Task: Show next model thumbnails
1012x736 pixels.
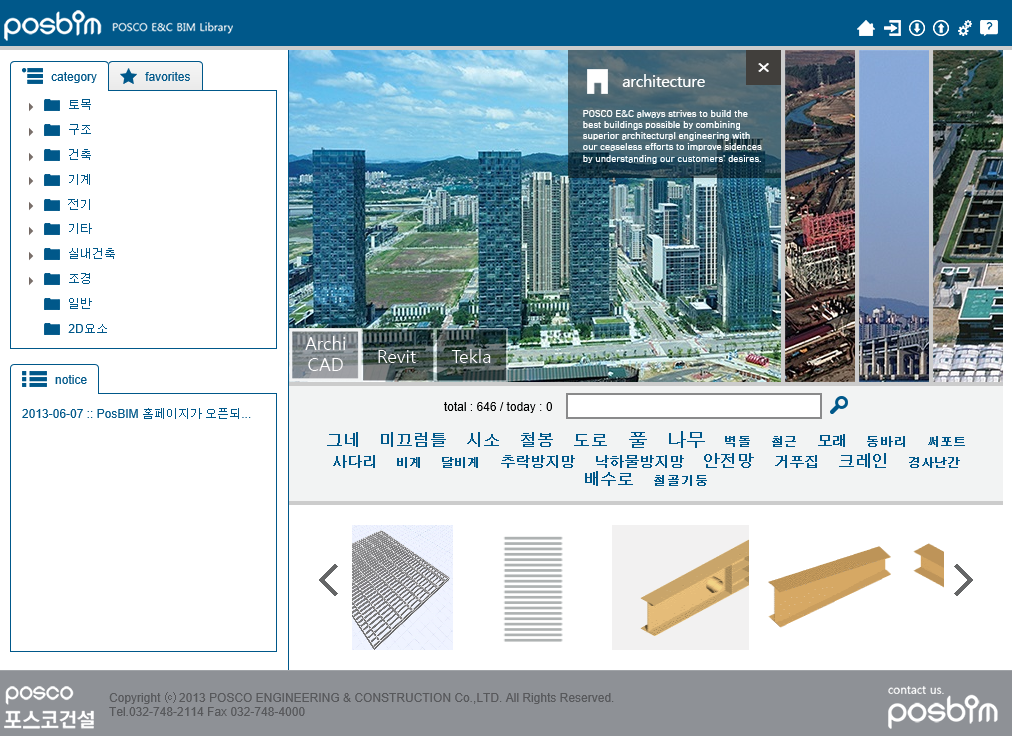Action: pyautogui.click(x=963, y=580)
